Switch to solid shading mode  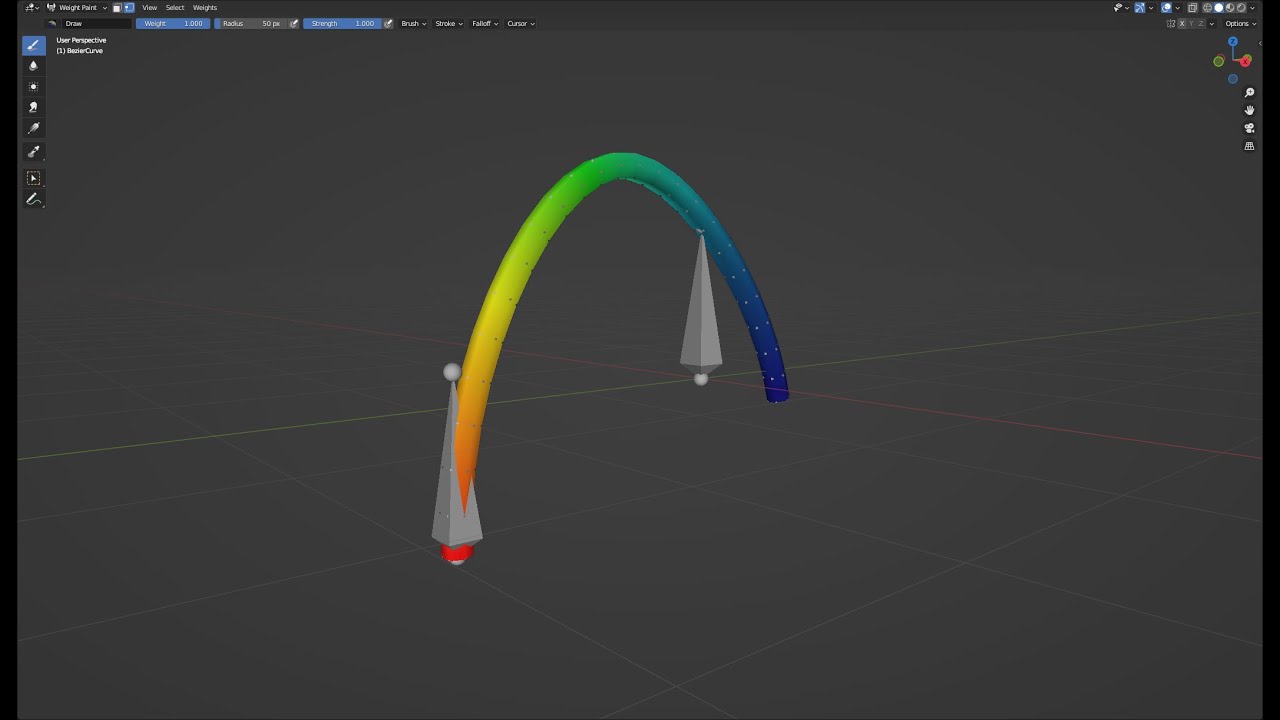(x=1219, y=8)
